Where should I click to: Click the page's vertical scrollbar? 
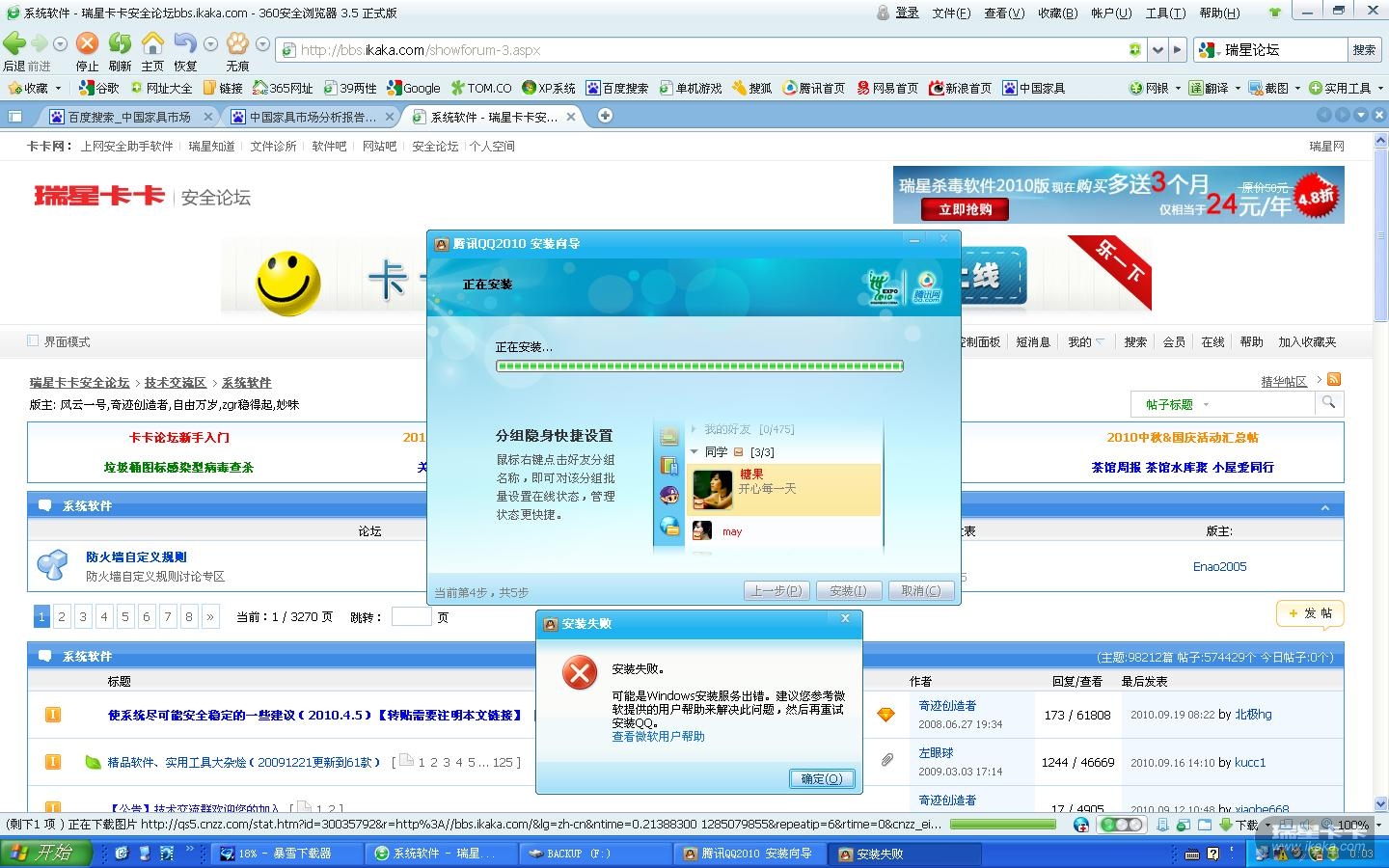coord(1380,473)
